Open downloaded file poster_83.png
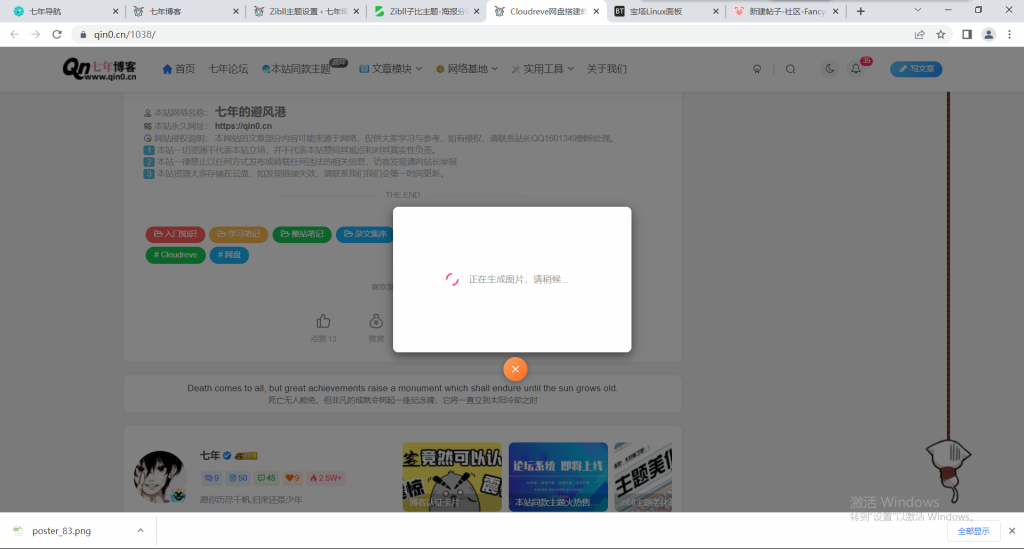 click(62, 531)
